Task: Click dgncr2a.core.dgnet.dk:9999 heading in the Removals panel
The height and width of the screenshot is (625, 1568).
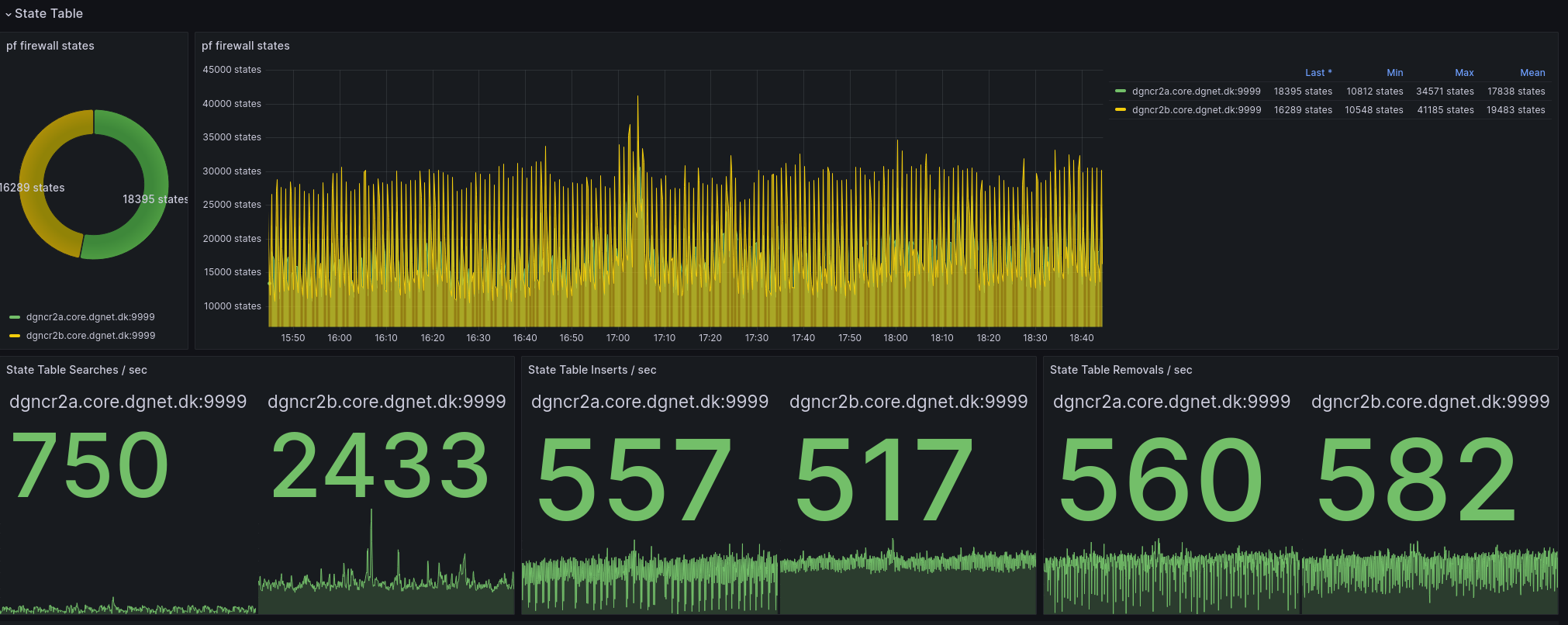Action: tap(1172, 402)
